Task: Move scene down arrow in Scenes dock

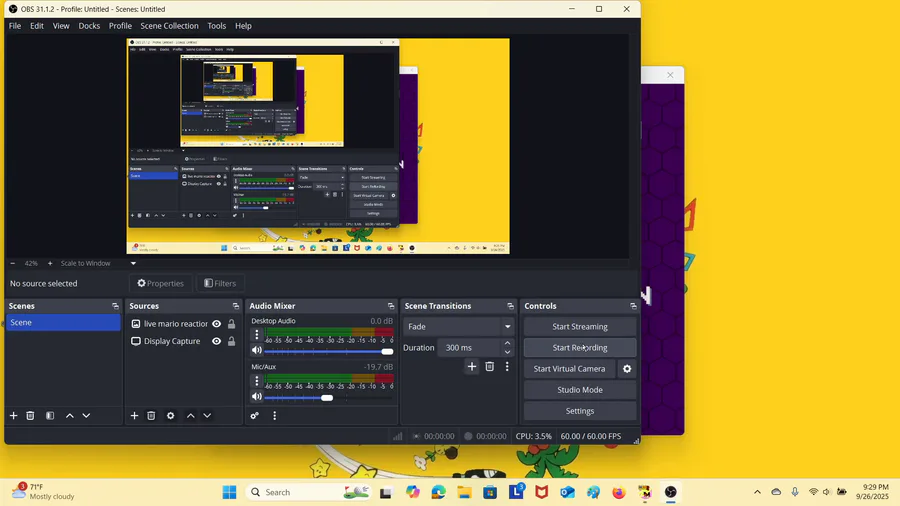Action: click(86, 415)
